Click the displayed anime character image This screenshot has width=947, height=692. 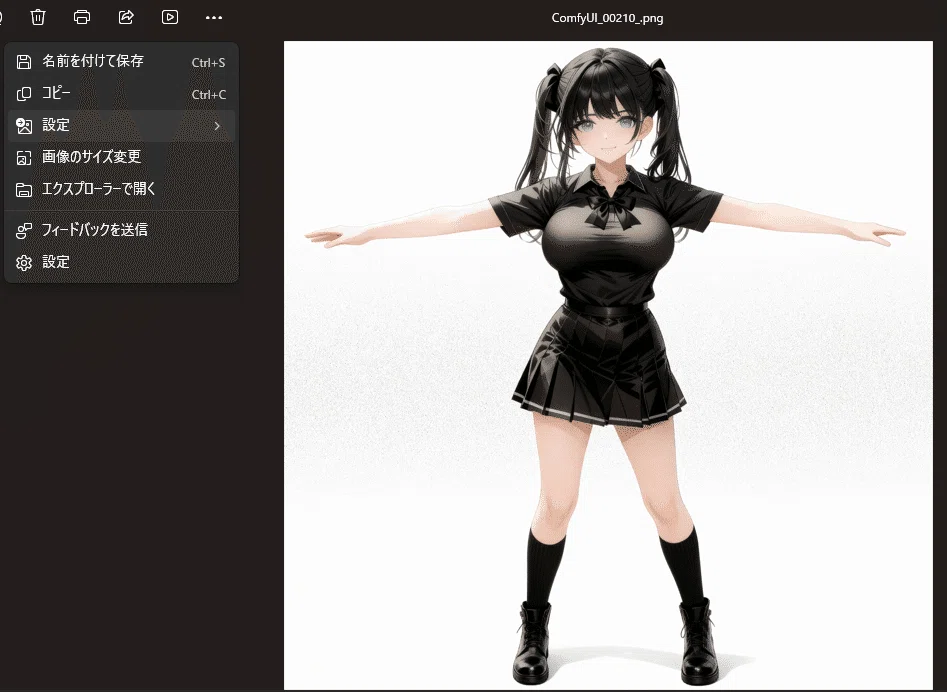tap(608, 365)
